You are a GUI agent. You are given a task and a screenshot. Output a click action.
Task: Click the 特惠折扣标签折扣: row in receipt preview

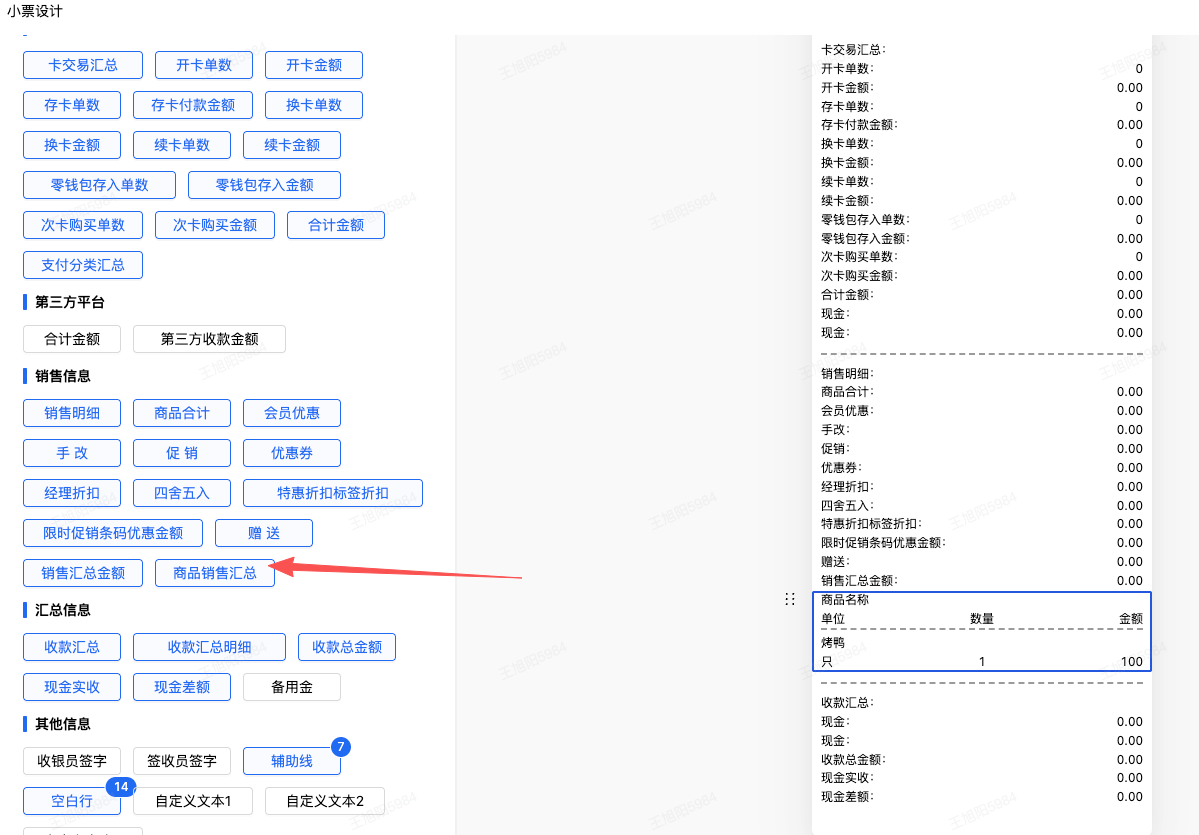(982, 524)
